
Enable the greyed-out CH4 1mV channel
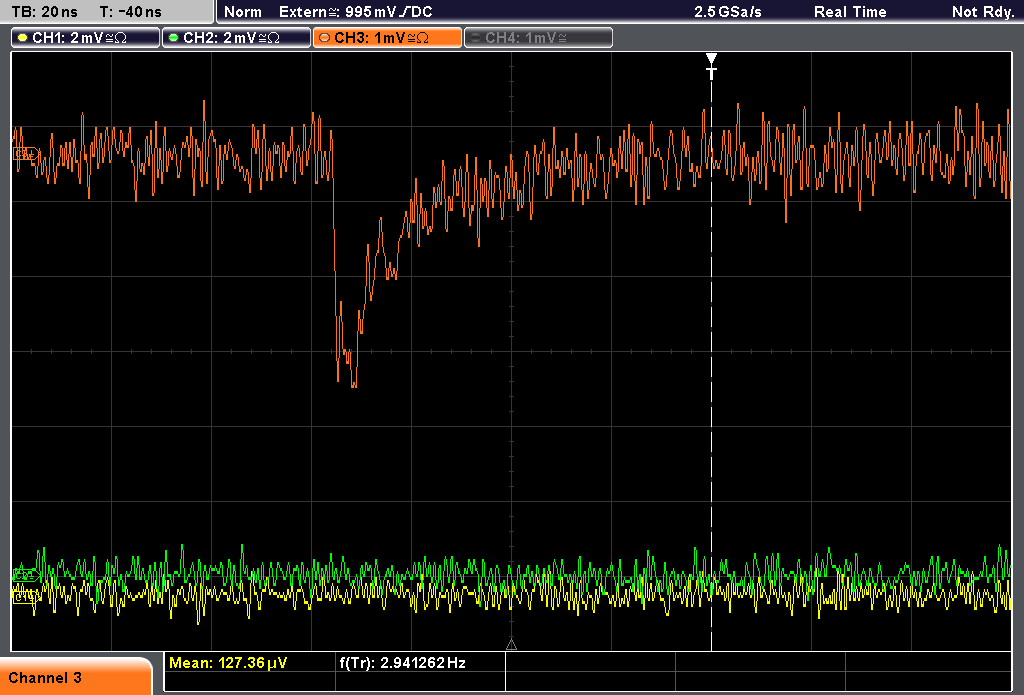coord(538,38)
